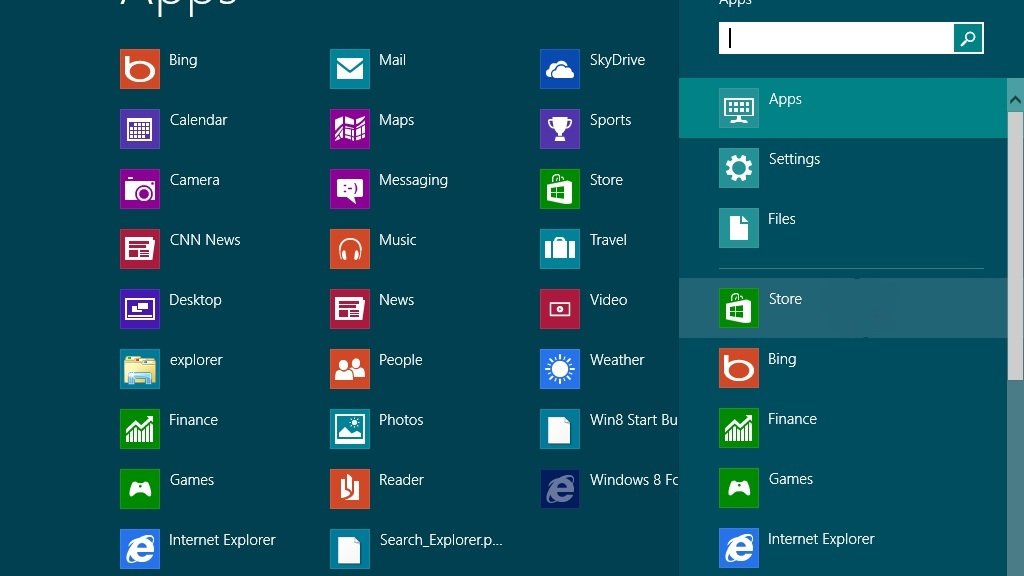Open the Search_Explorer.p... file
The height and width of the screenshot is (576, 1024).
350,549
